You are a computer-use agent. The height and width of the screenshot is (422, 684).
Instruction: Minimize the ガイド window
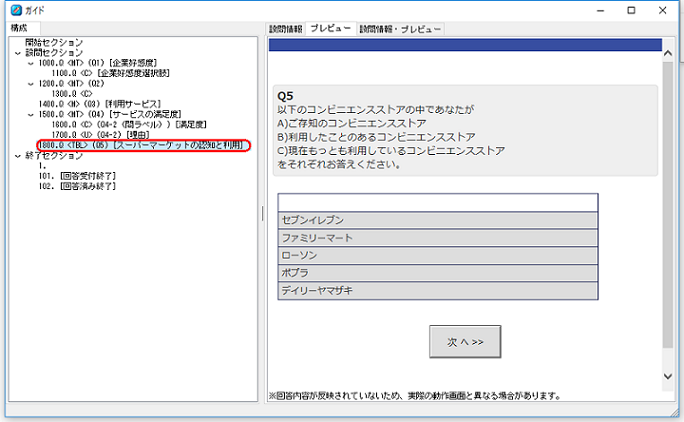[600, 10]
